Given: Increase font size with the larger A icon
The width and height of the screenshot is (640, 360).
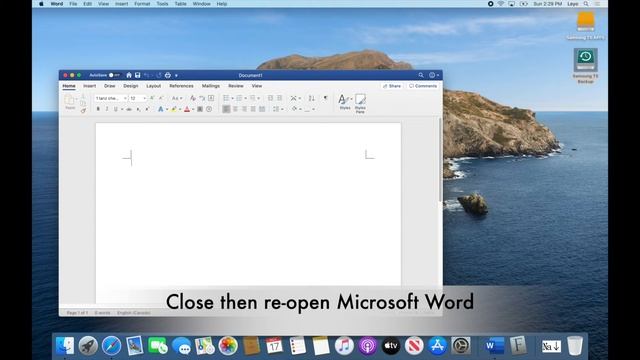Looking at the screenshot, I should coord(152,98).
